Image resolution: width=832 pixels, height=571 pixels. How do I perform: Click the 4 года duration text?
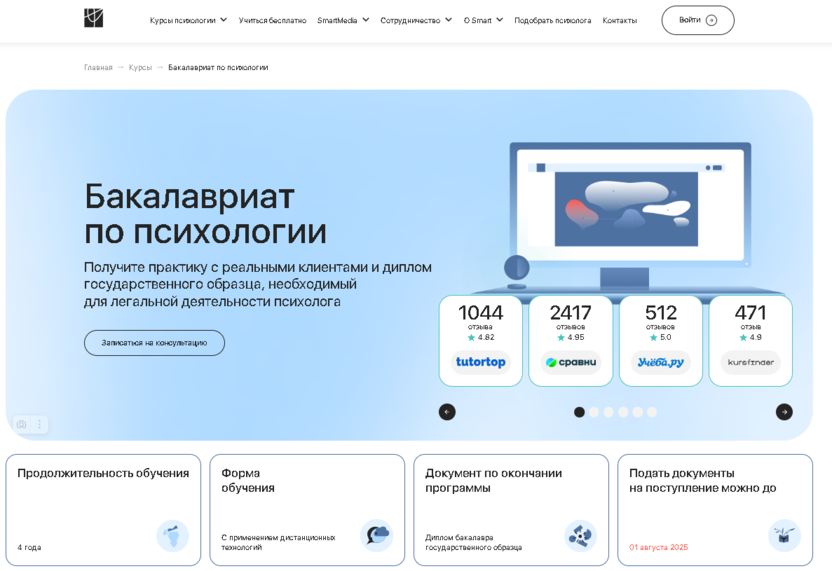coord(29,547)
